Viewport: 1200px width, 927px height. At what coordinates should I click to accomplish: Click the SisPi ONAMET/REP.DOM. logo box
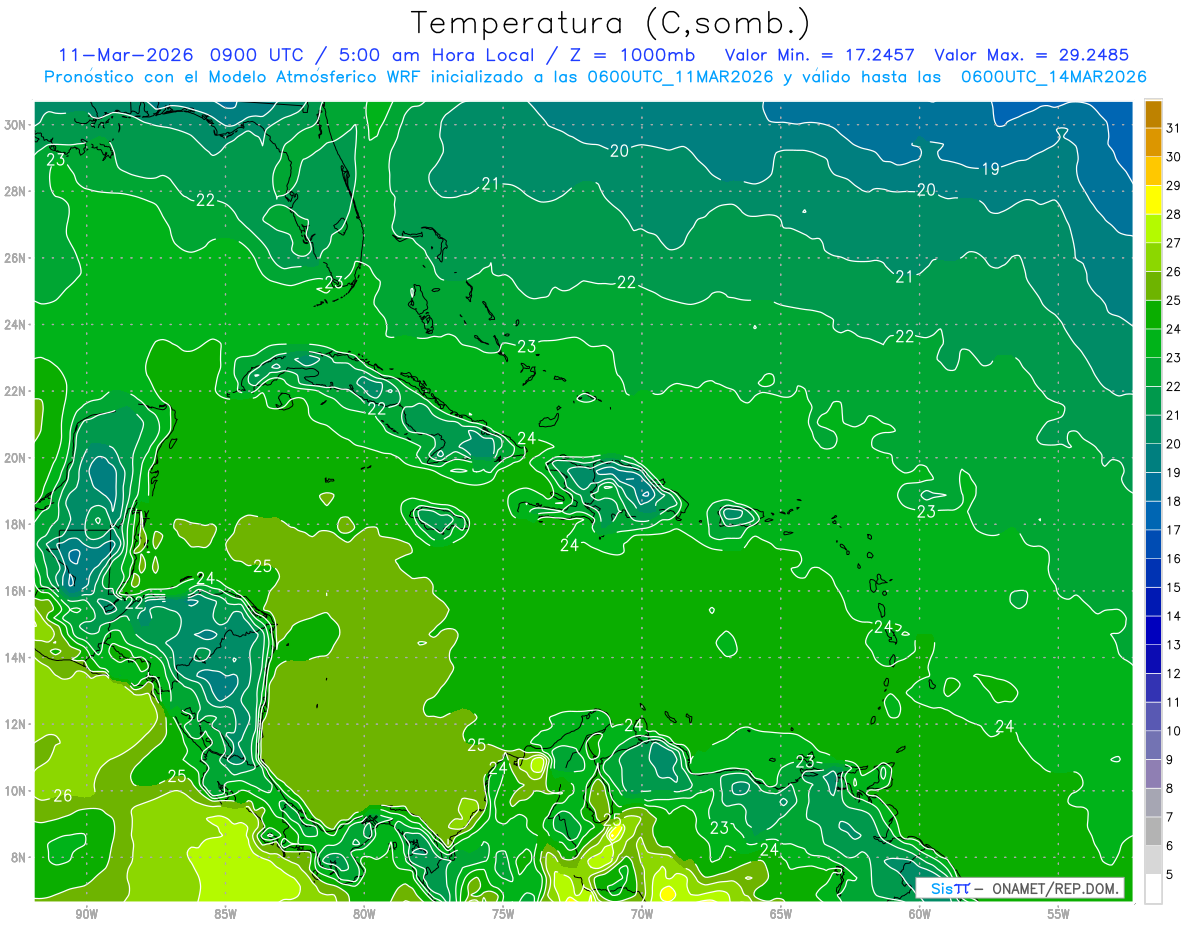pyautogui.click(x=1020, y=888)
